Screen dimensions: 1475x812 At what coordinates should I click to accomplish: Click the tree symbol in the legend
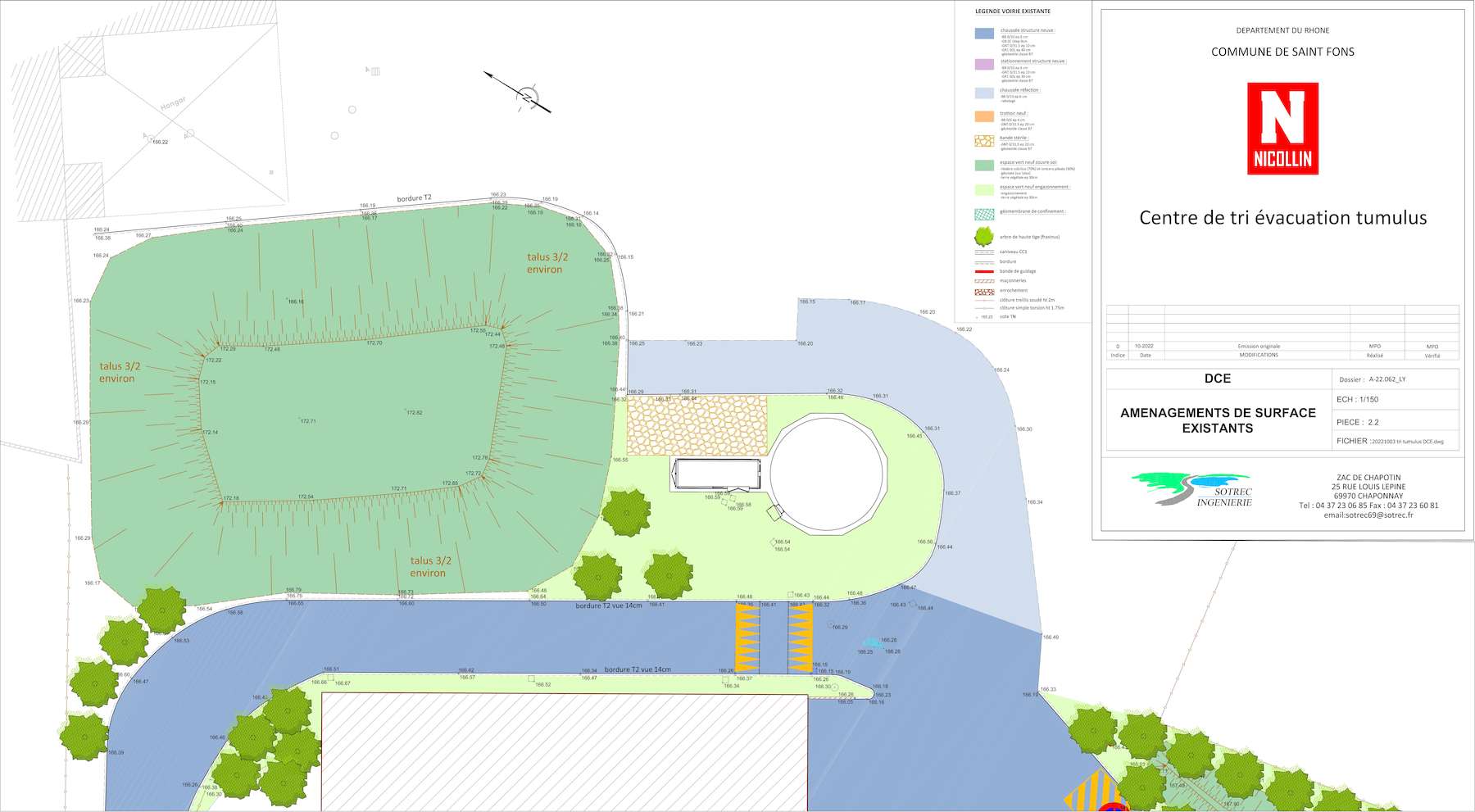(x=984, y=237)
